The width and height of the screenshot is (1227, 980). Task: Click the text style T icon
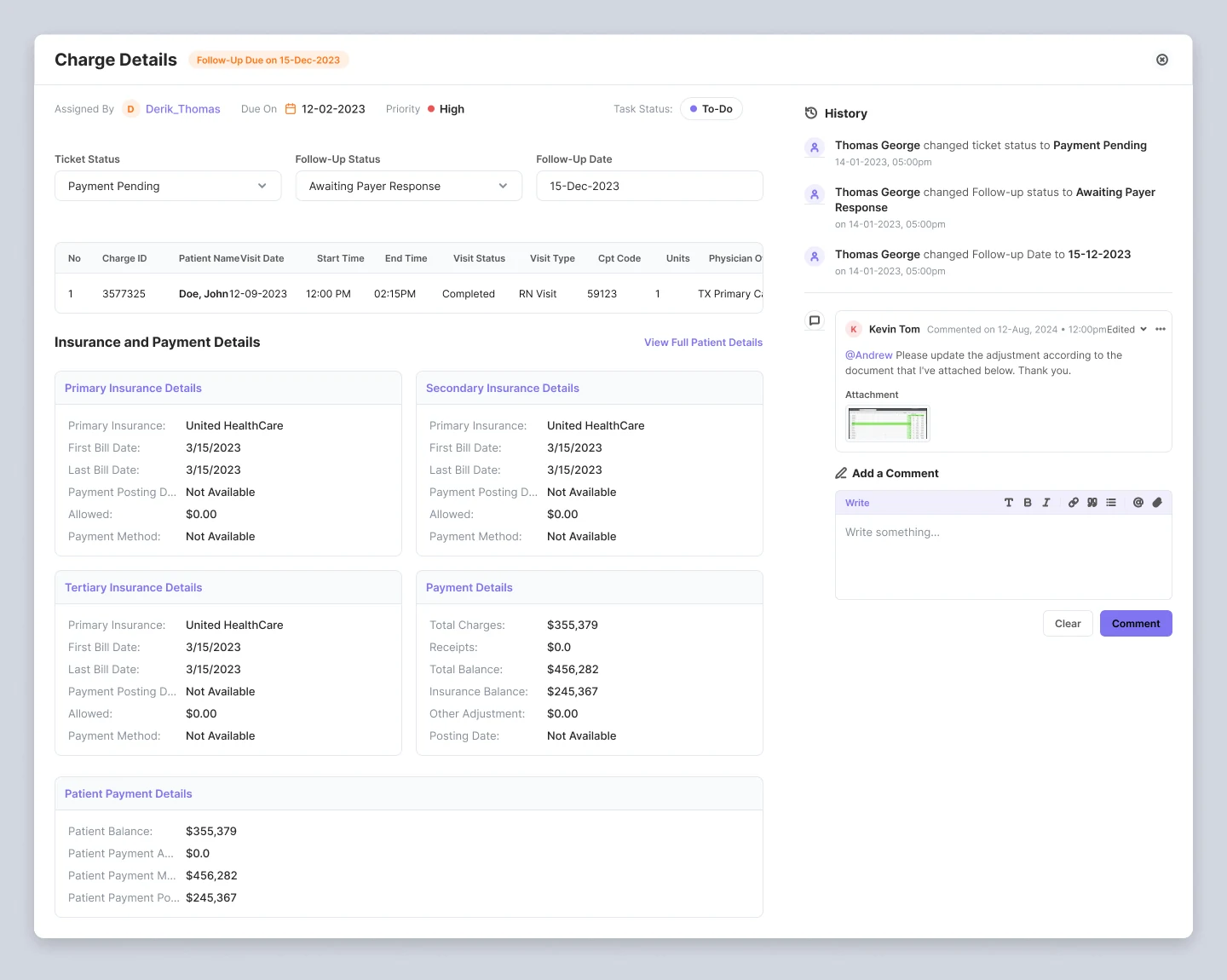point(1009,503)
